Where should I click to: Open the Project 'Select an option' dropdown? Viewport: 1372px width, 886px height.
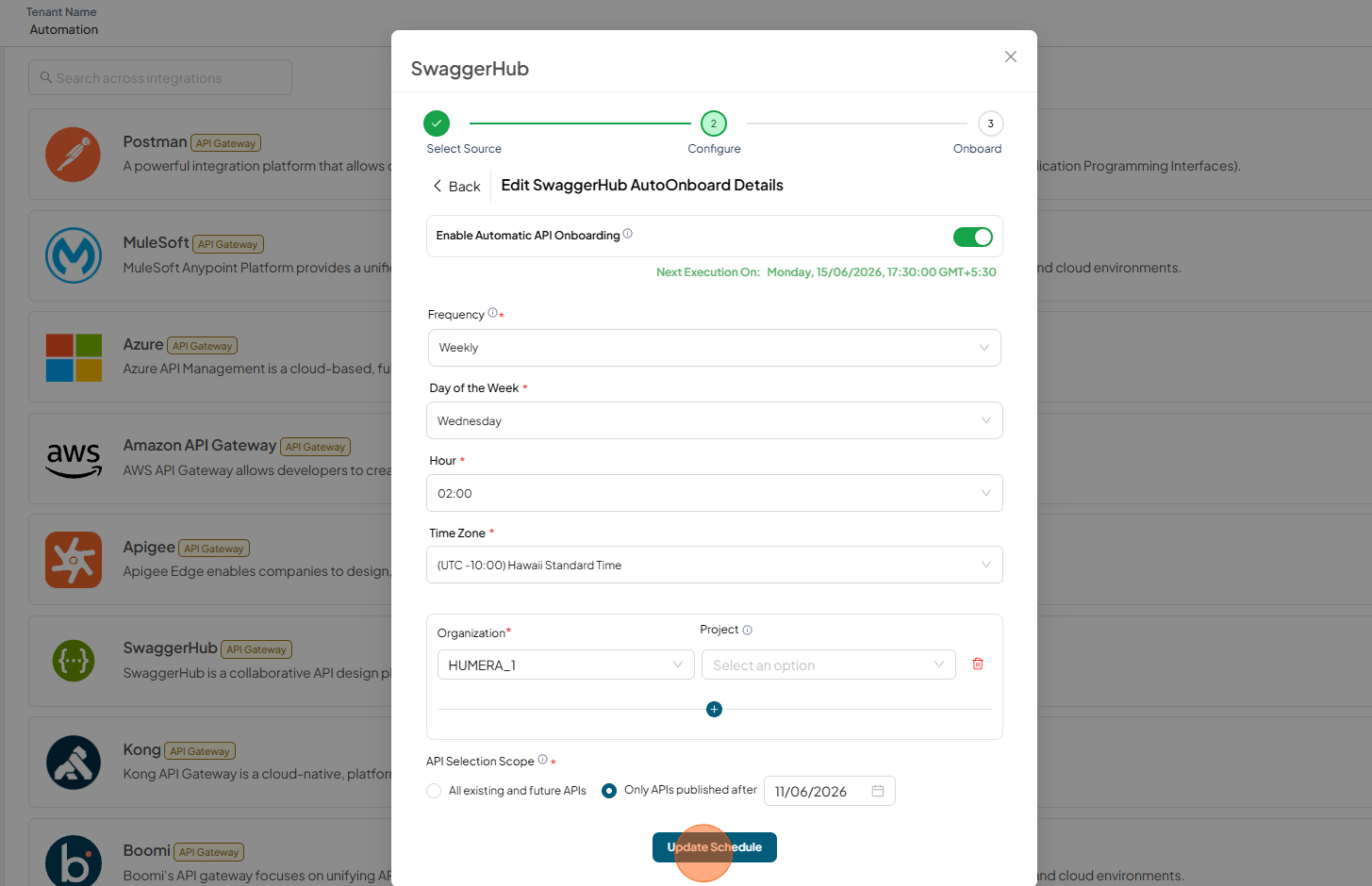coord(829,664)
